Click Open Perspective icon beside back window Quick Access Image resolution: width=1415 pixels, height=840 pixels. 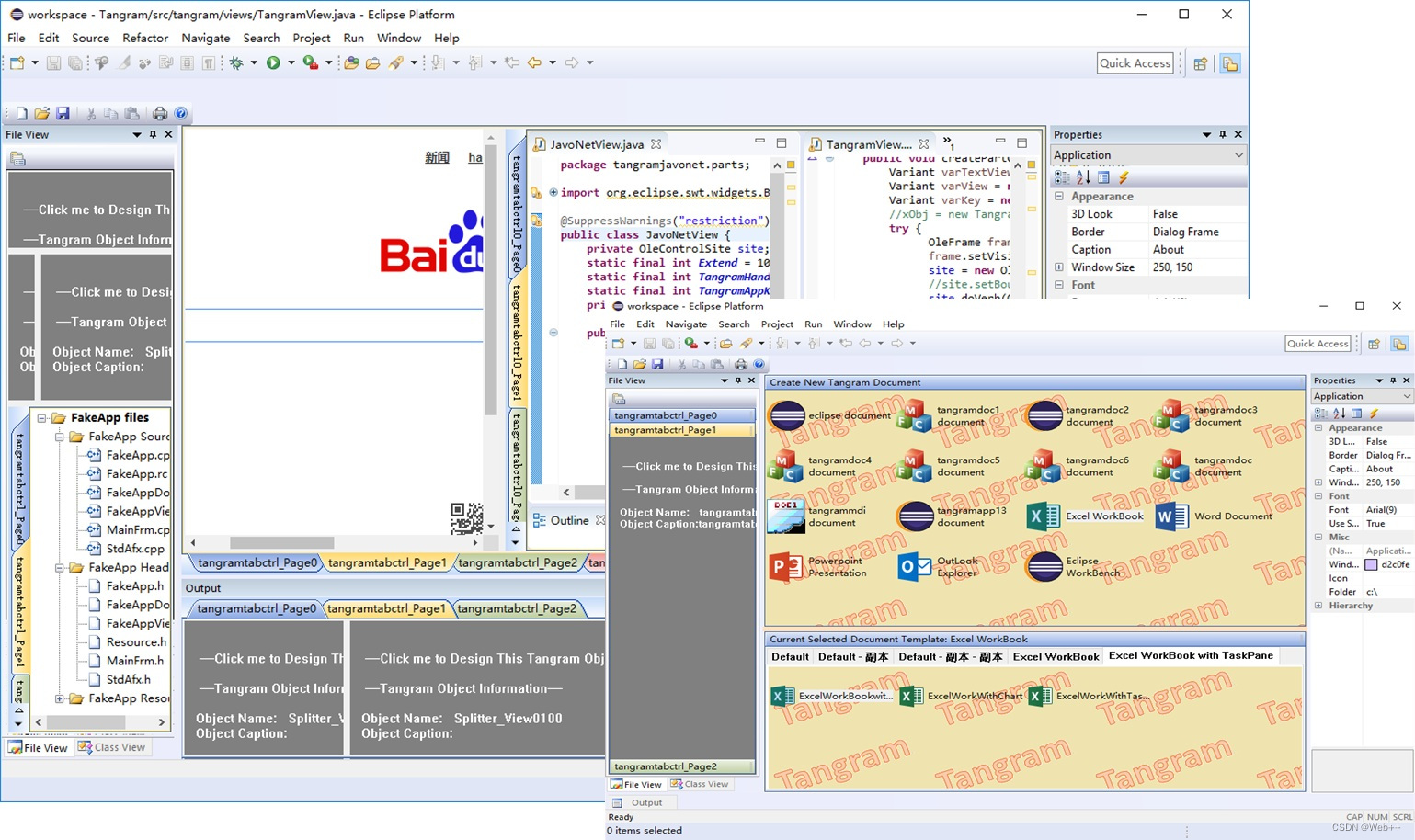point(1200,63)
